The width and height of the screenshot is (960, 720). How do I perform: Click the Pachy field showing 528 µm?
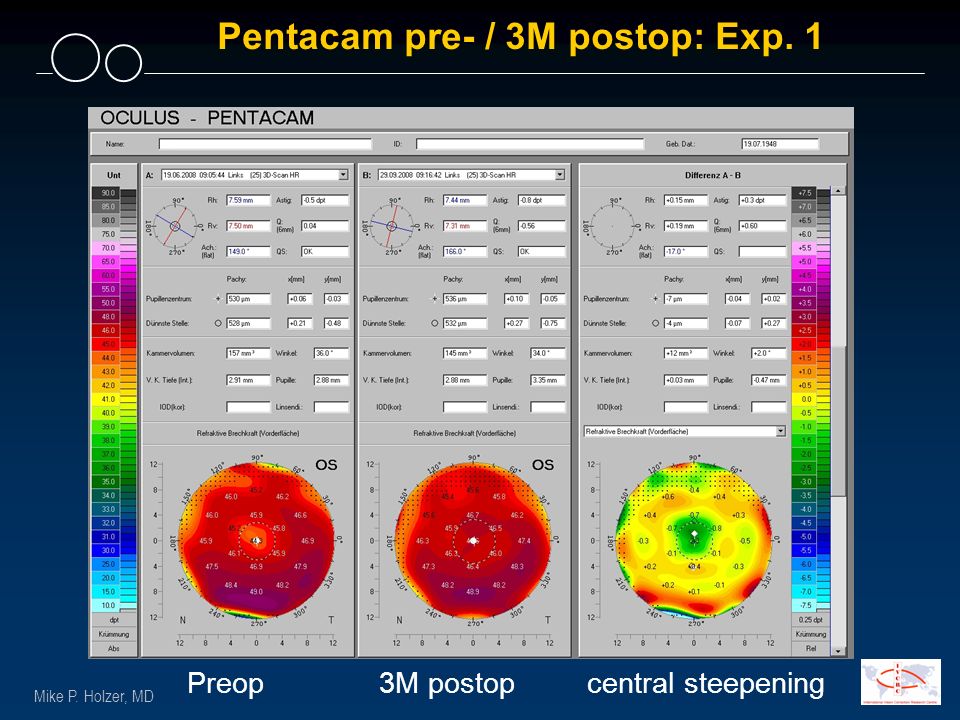[x=248, y=323]
